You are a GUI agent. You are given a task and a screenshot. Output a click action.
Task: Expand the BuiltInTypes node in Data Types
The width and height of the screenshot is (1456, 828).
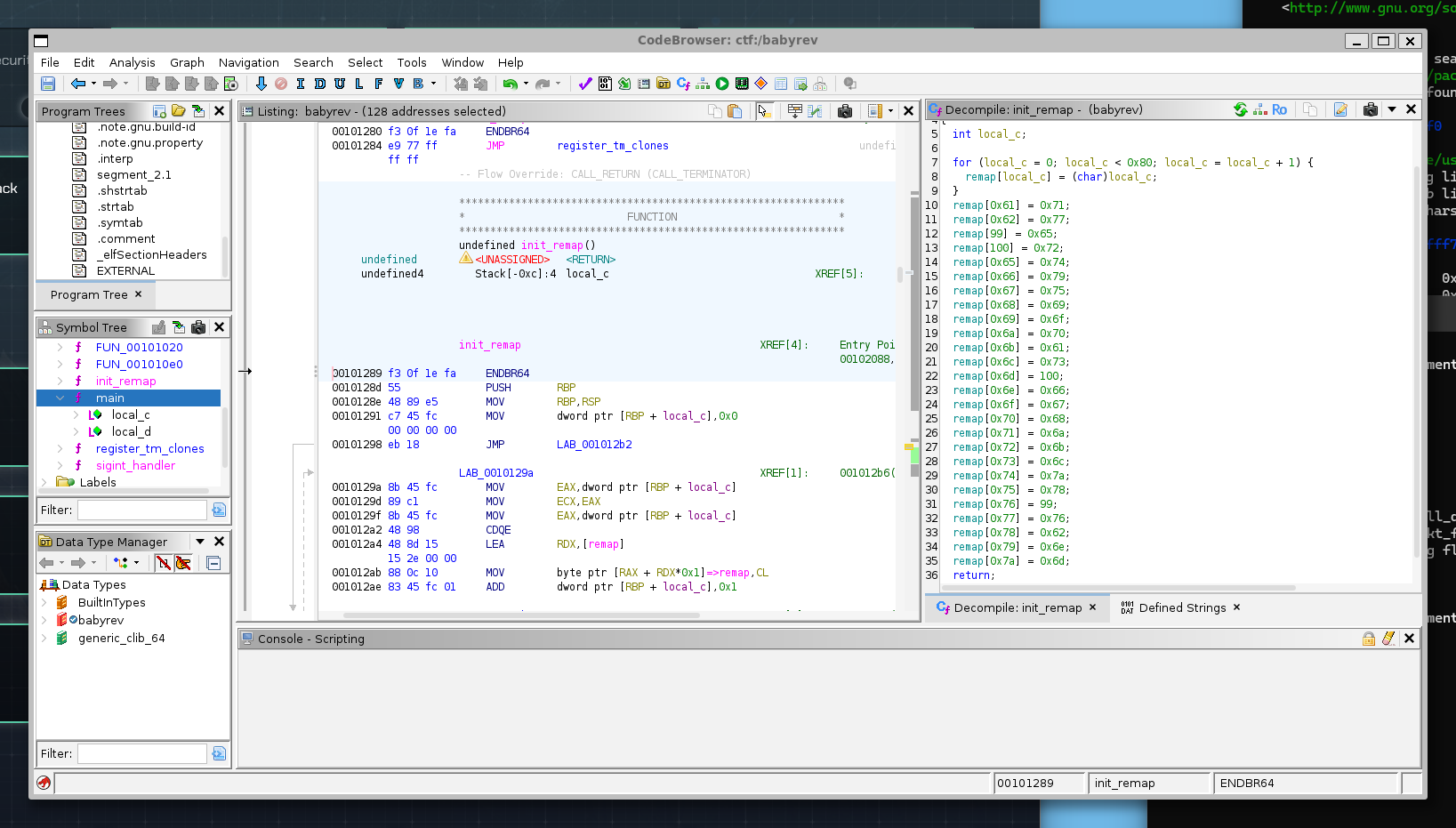click(44, 603)
